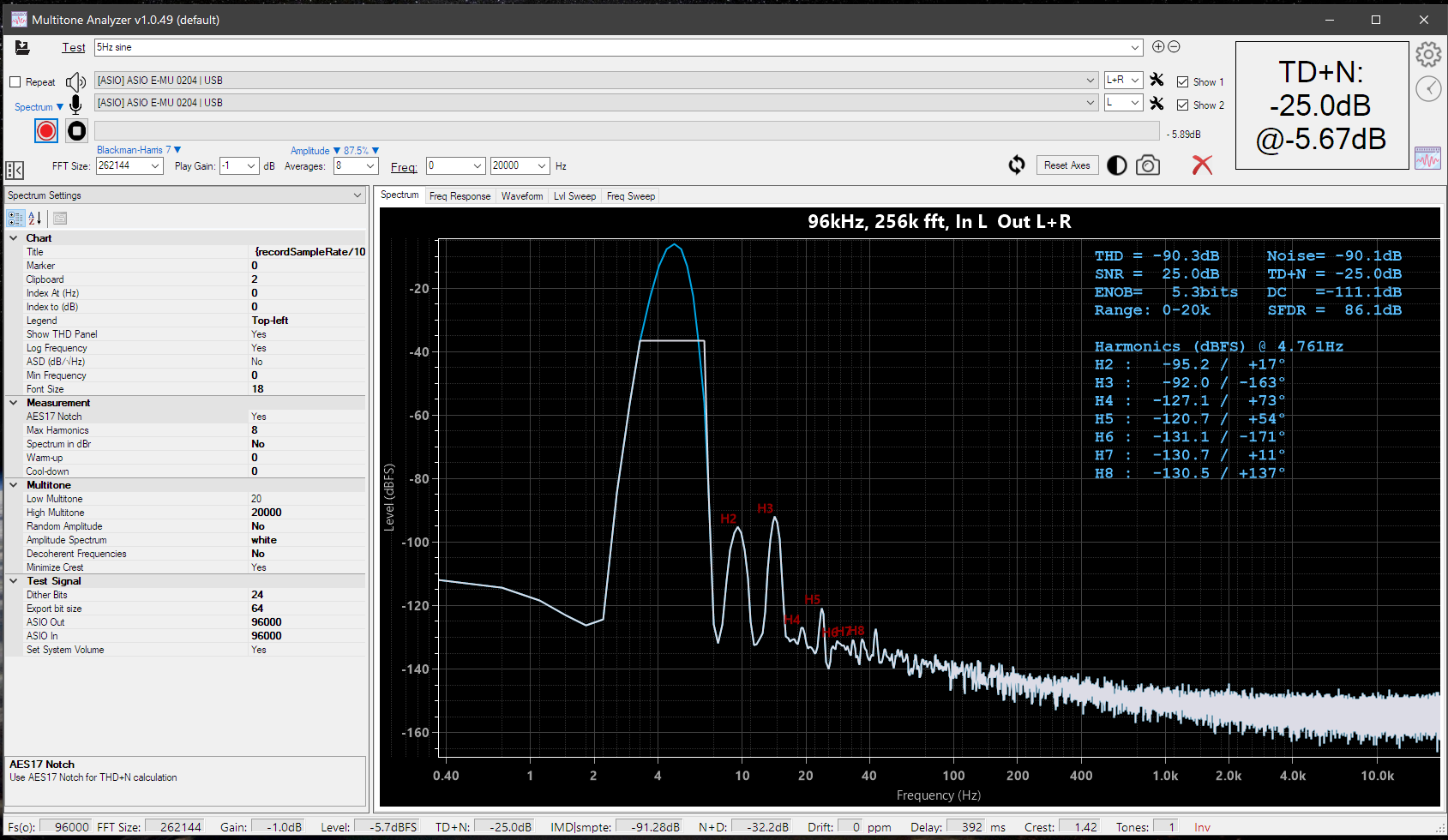This screenshot has height=840, width=1448.
Task: Click the underlined Freq label
Action: [404, 167]
